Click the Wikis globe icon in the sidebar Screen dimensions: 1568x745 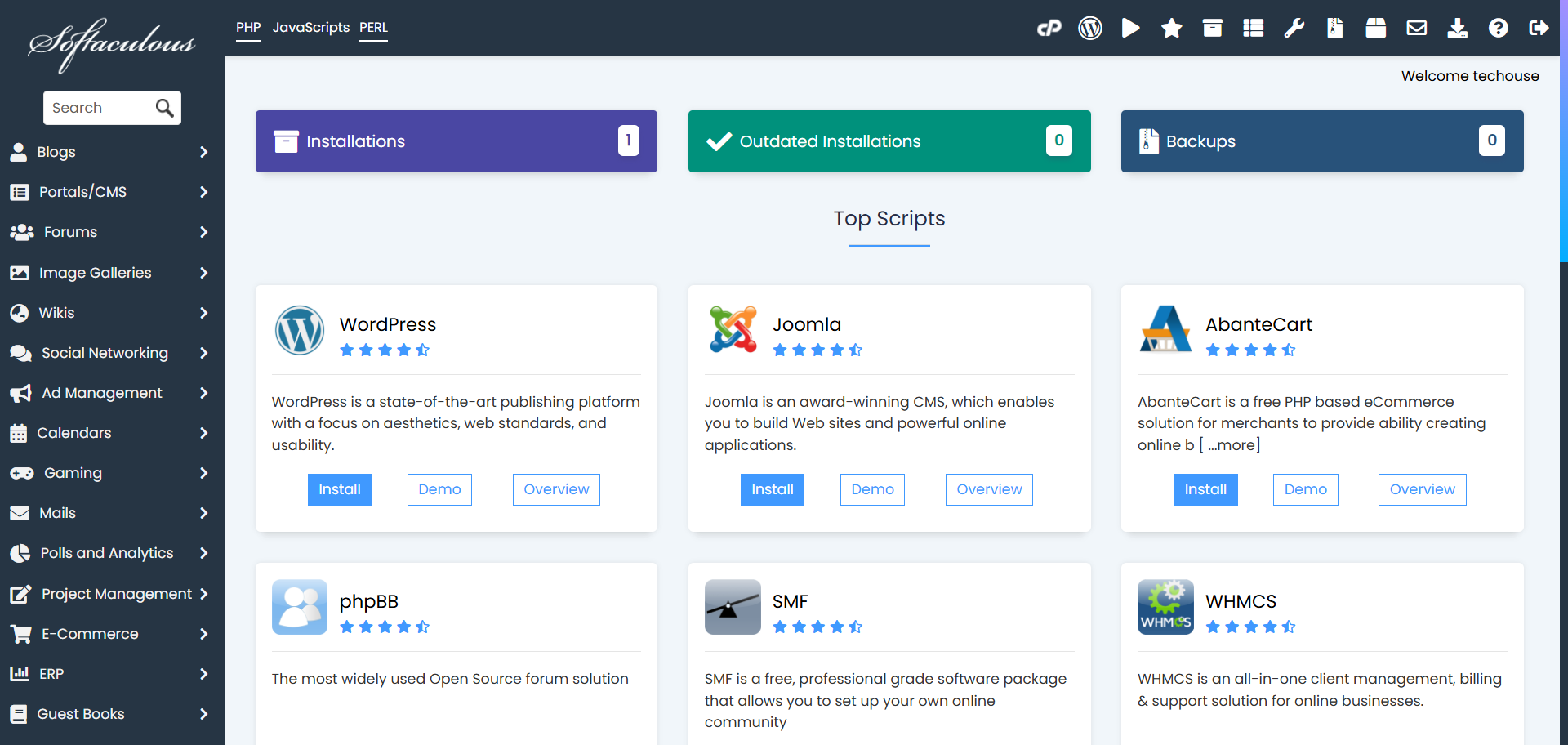click(x=19, y=313)
